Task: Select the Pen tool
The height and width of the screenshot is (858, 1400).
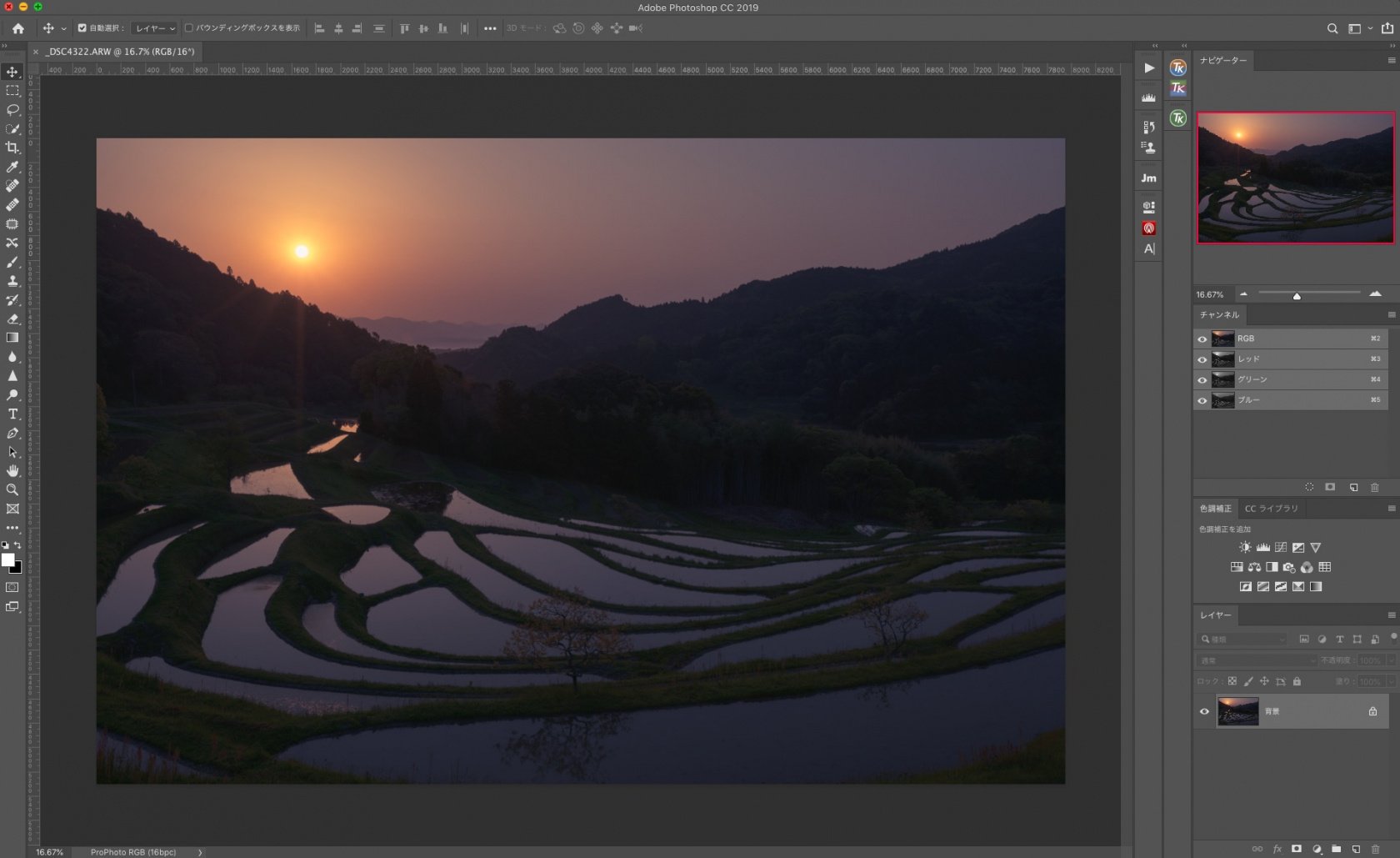Action: (x=12, y=433)
